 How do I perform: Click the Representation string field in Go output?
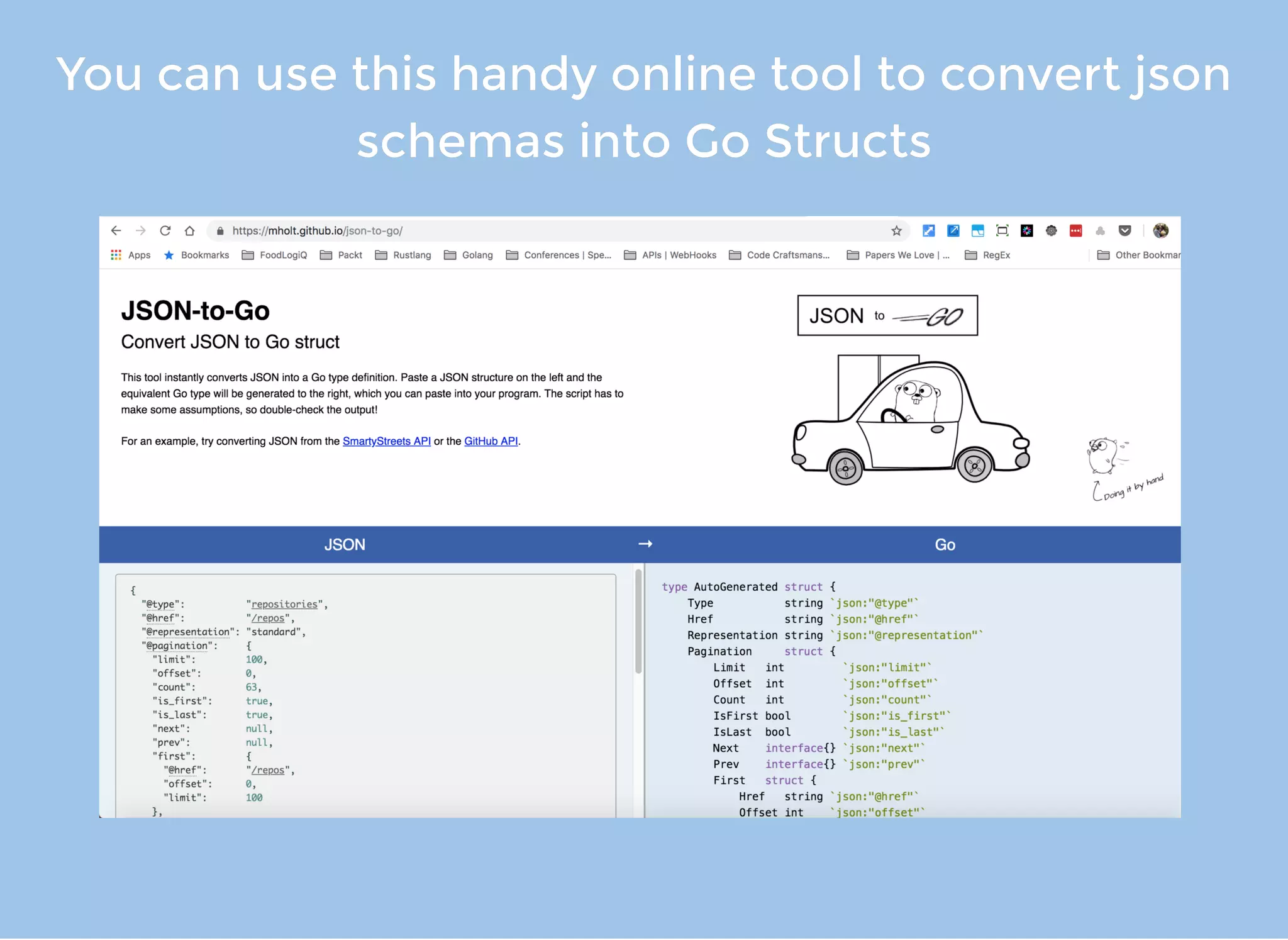tap(835, 635)
